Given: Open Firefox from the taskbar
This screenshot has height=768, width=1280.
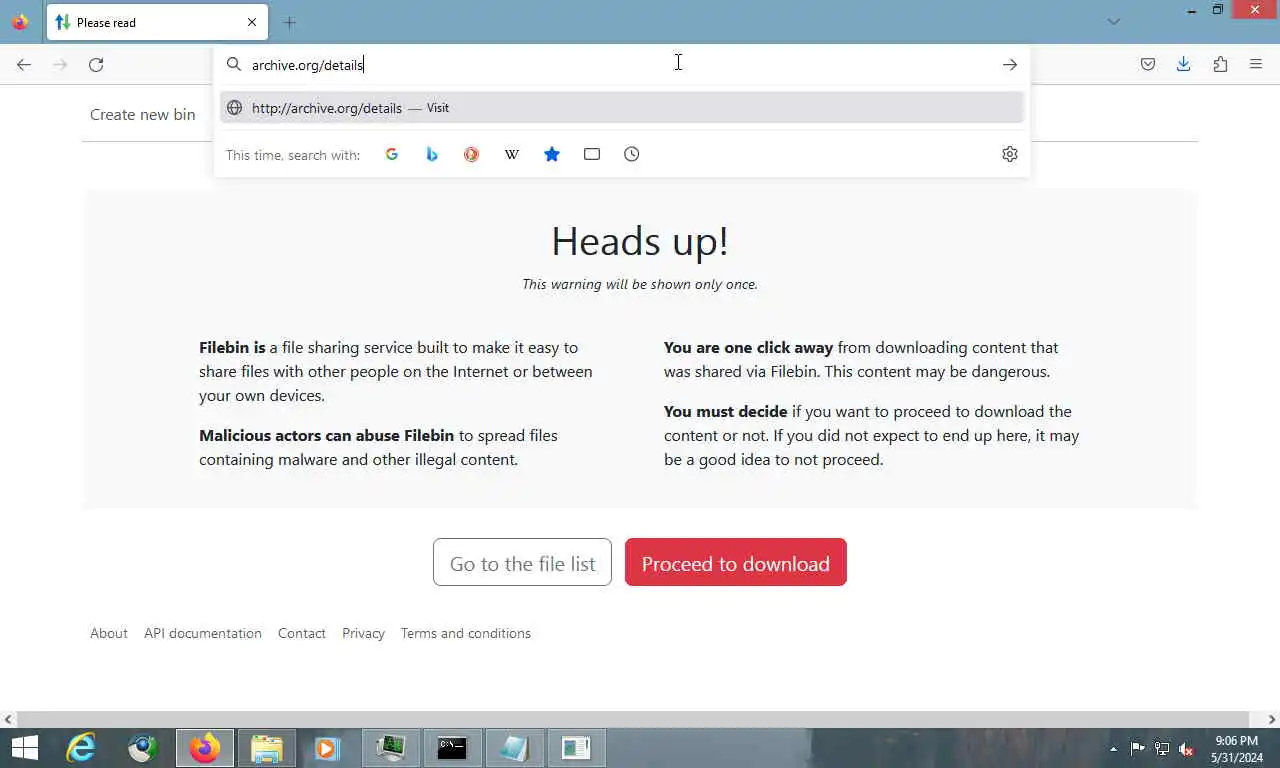Looking at the screenshot, I should 205,748.
